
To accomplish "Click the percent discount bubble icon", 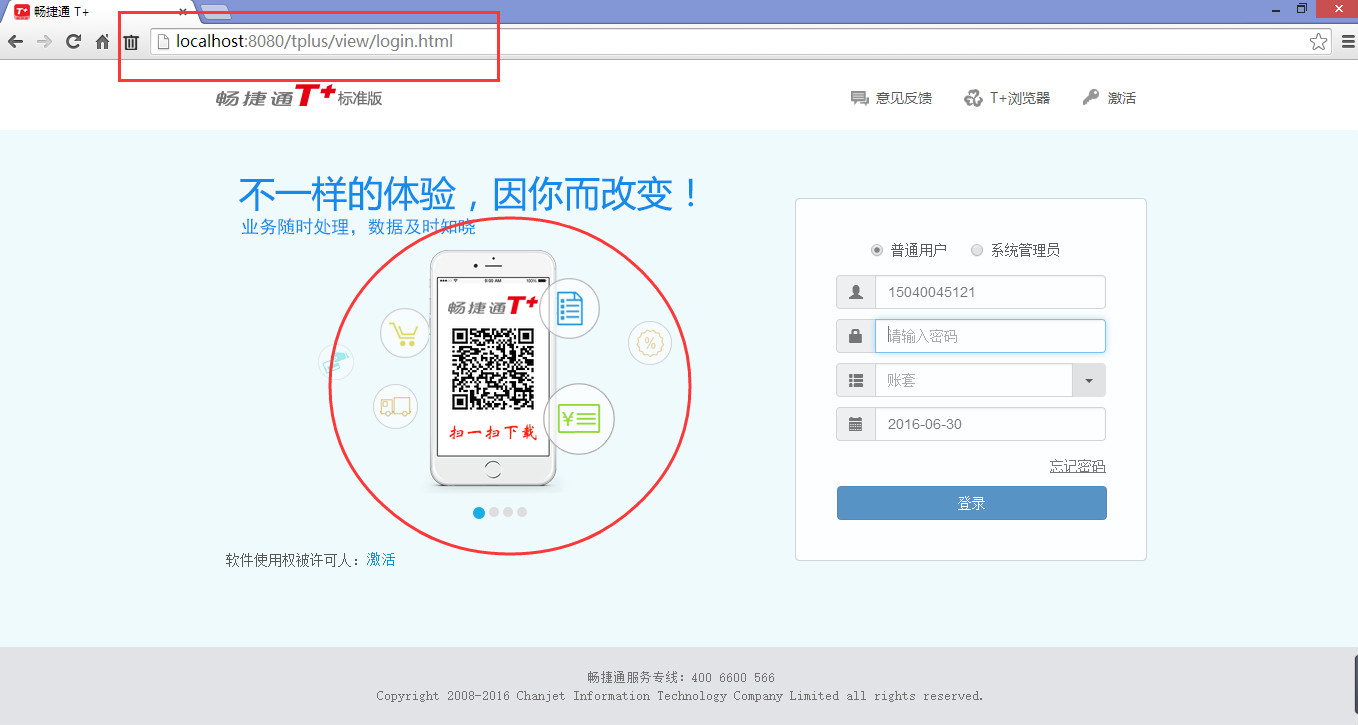I will pyautogui.click(x=650, y=344).
